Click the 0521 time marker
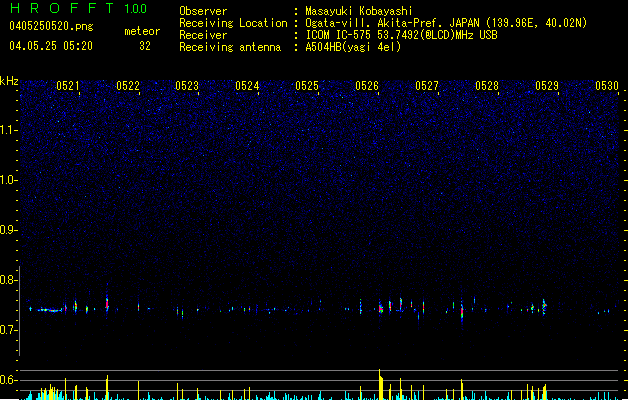This screenshot has width=629, height=400. point(68,86)
